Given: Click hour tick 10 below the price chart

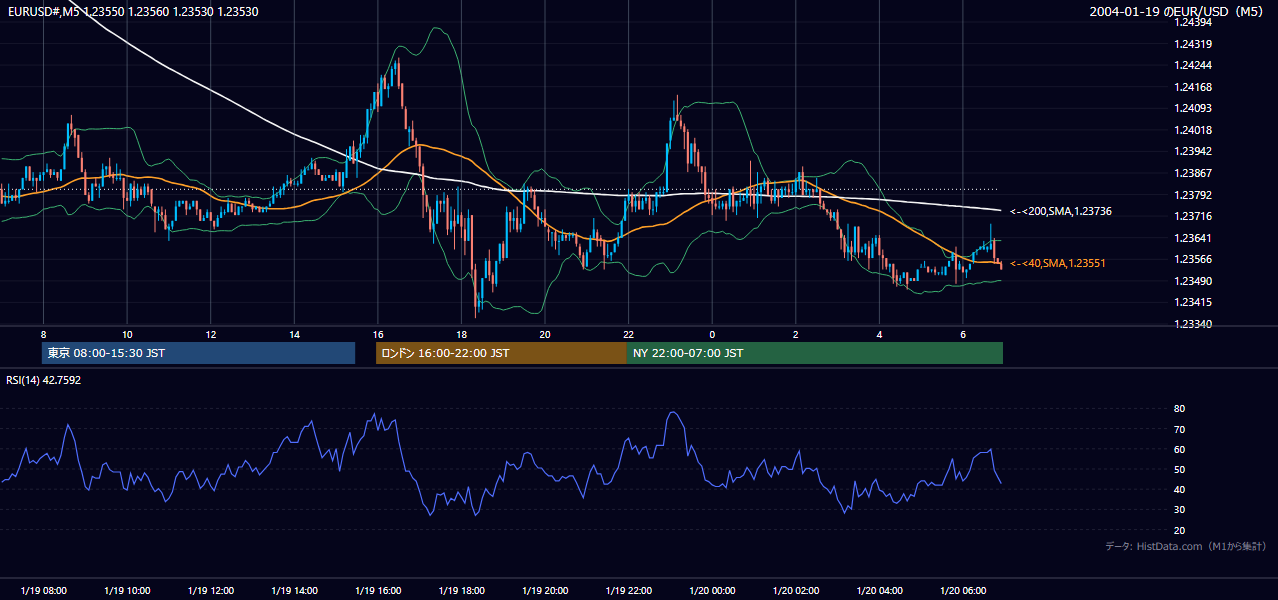Looking at the screenshot, I should click(x=127, y=334).
